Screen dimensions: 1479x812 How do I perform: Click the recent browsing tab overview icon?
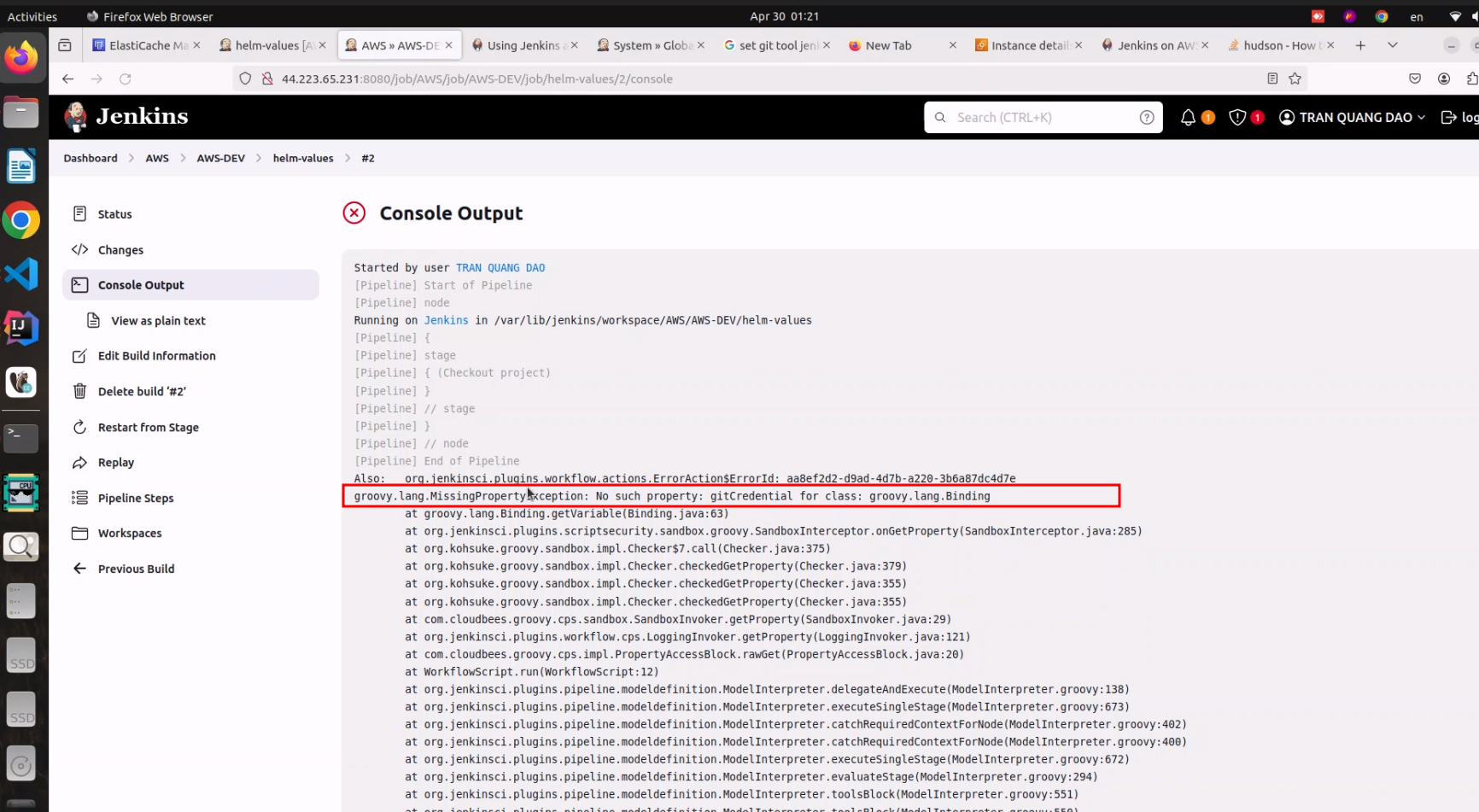coord(65,45)
